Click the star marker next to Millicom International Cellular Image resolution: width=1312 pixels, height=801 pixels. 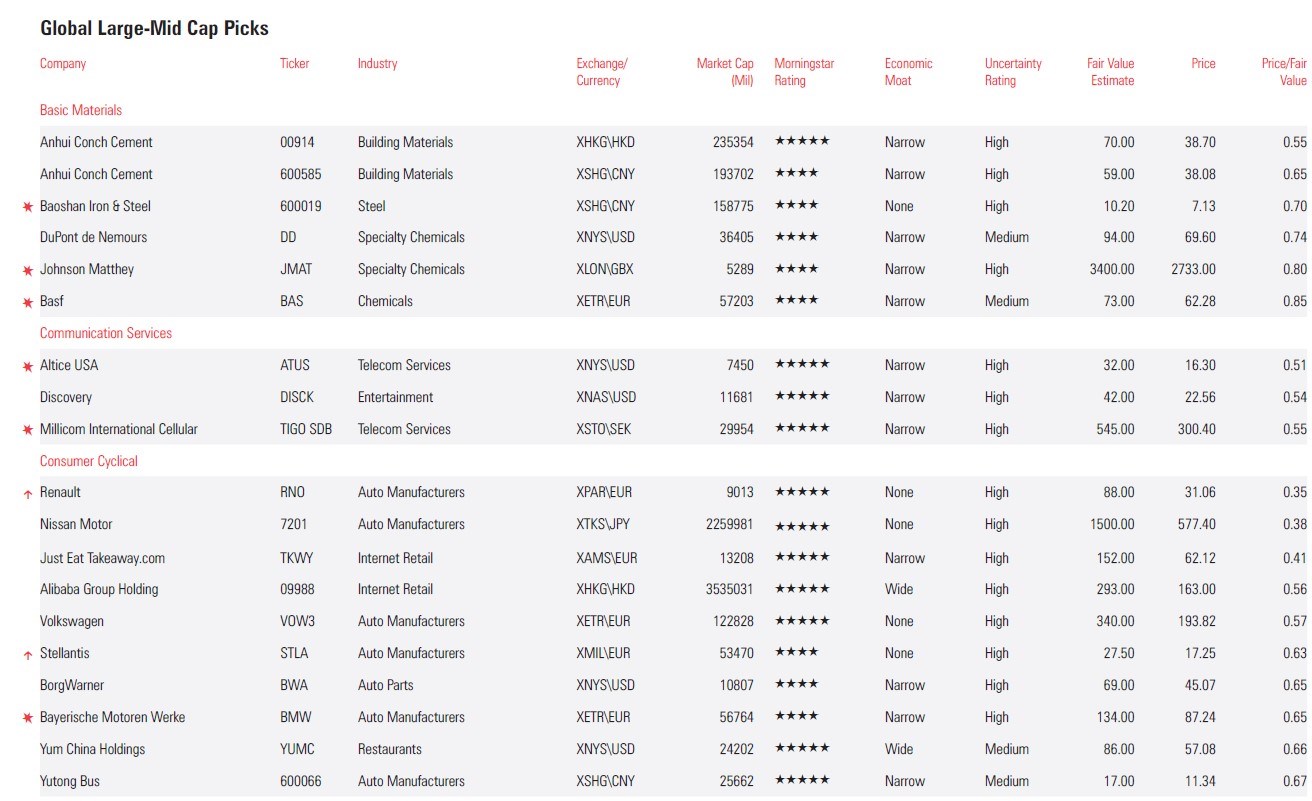click(x=28, y=430)
